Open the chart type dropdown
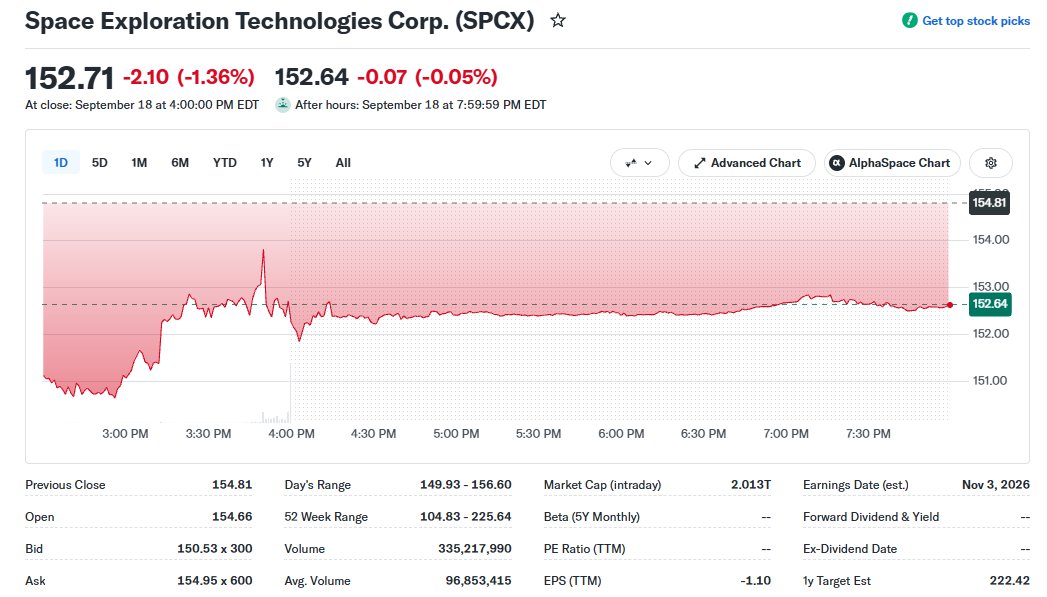1047x597 pixels. (639, 163)
